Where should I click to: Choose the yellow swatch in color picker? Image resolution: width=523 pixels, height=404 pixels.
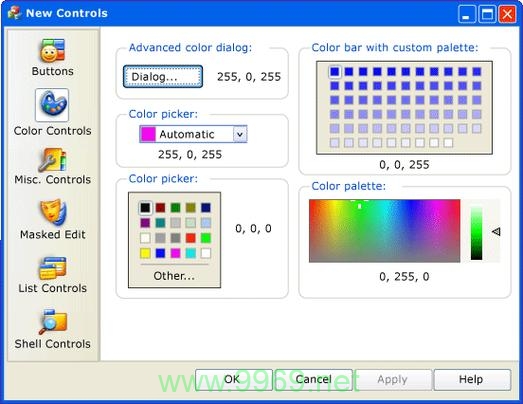(x=145, y=253)
